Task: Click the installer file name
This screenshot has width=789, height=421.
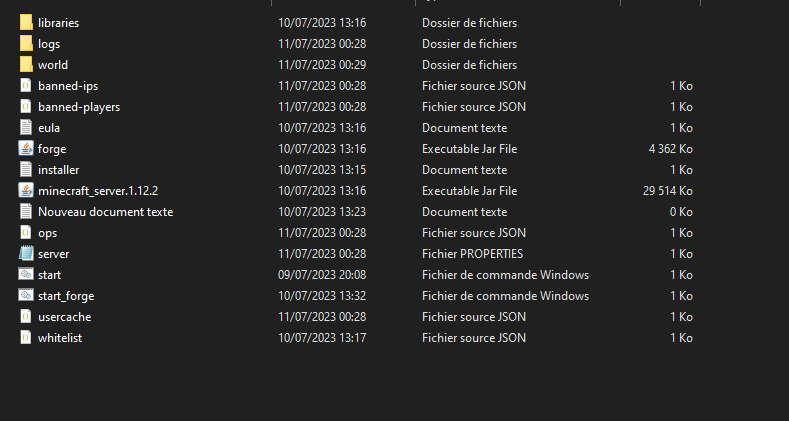Action: [x=58, y=169]
